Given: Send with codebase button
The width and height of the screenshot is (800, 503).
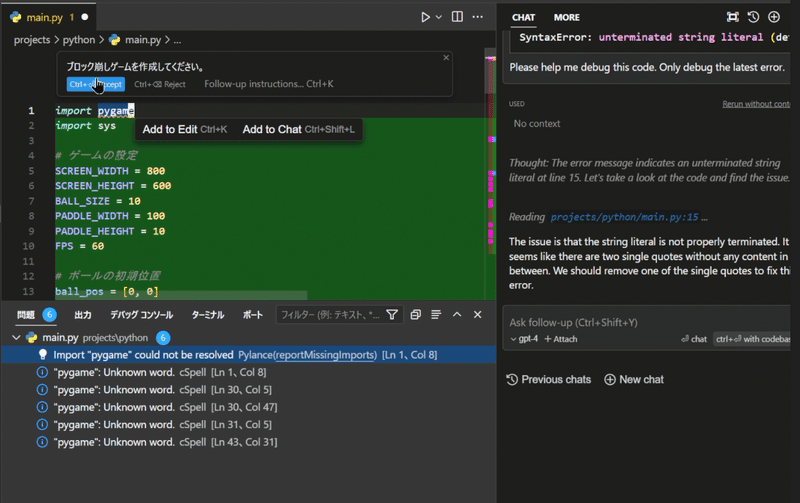Looking at the screenshot, I should (752, 339).
